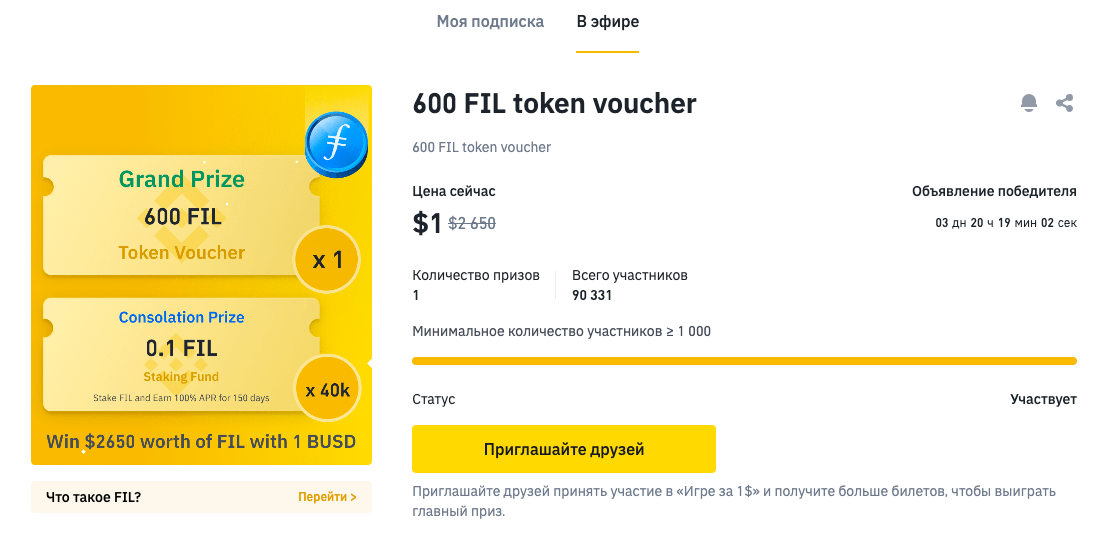This screenshot has height=549, width=1106.
Task: Click the x 1 prize count badge
Action: click(x=327, y=261)
